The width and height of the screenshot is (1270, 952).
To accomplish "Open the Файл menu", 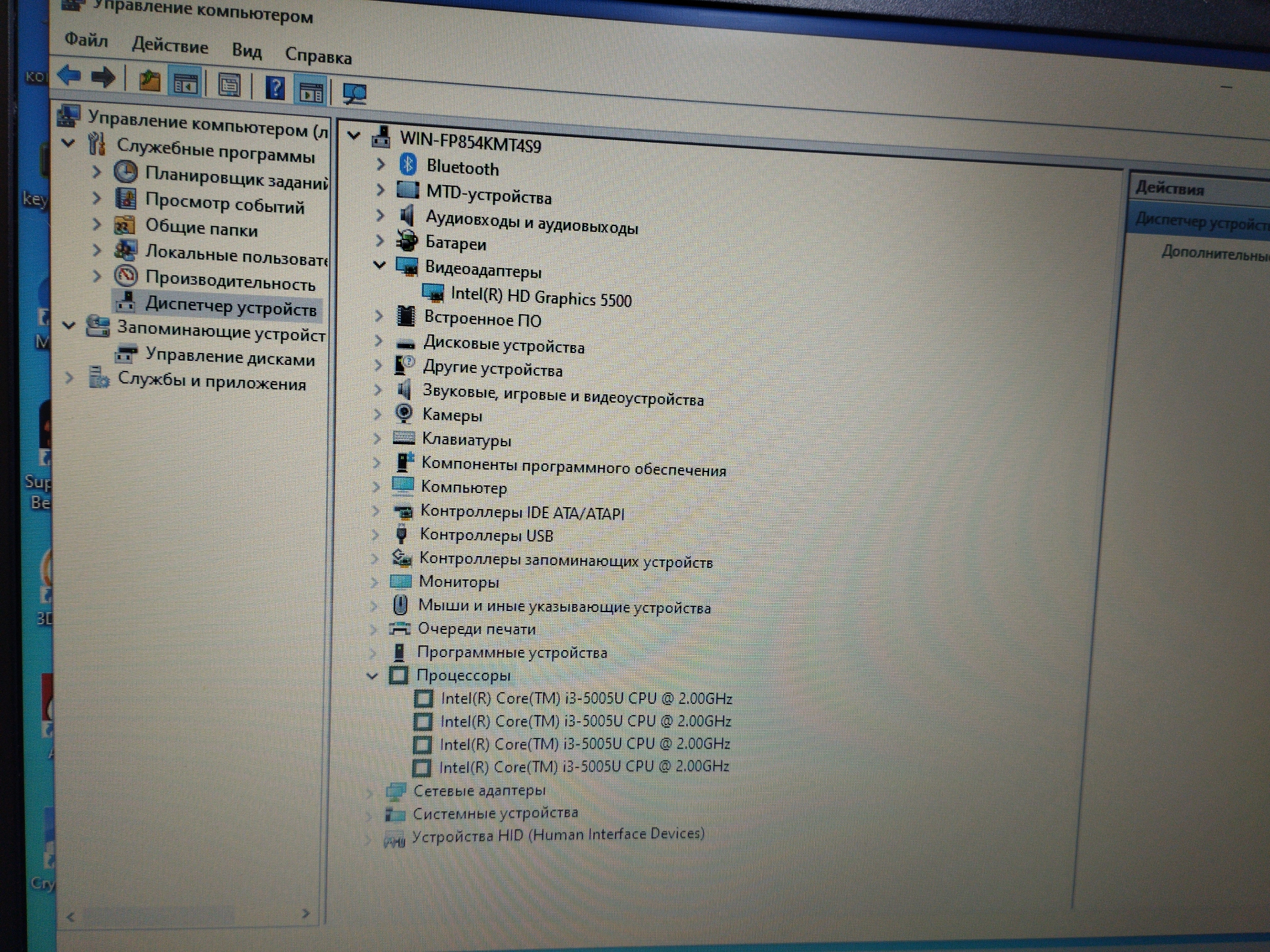I will [x=86, y=40].
